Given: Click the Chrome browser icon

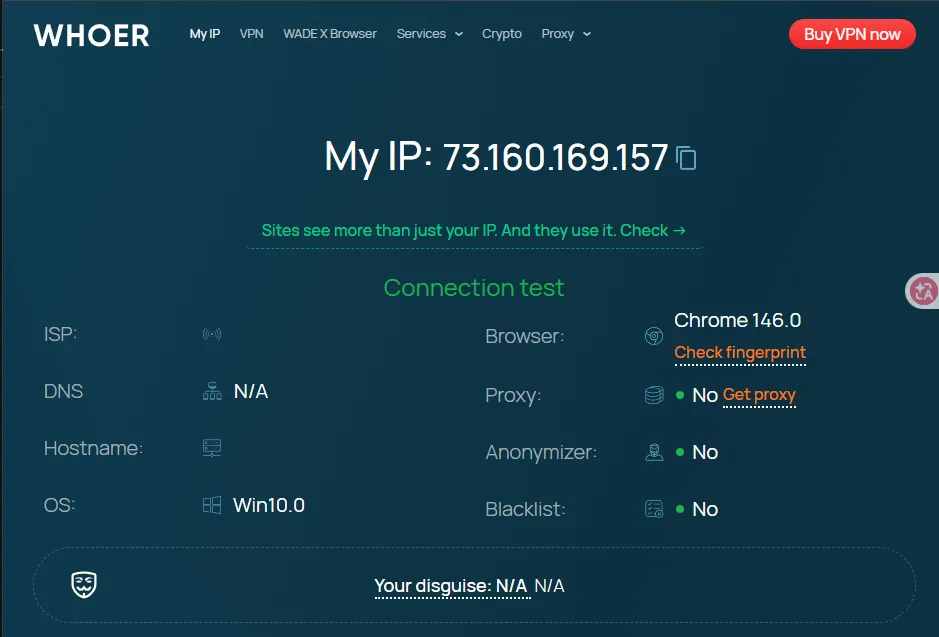Looking at the screenshot, I should pyautogui.click(x=654, y=337).
